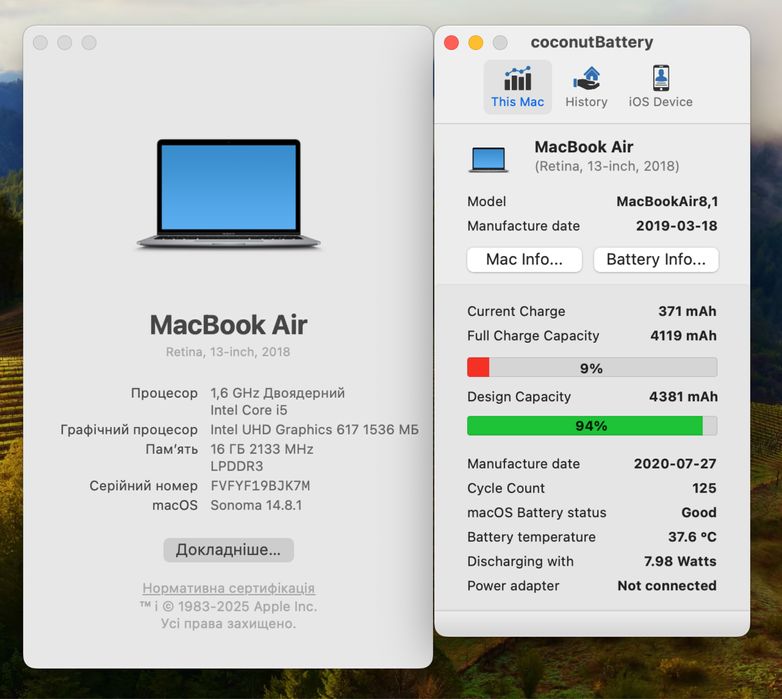Click coconutBattery's greyed zoom button
782x699 pixels.
click(x=500, y=43)
